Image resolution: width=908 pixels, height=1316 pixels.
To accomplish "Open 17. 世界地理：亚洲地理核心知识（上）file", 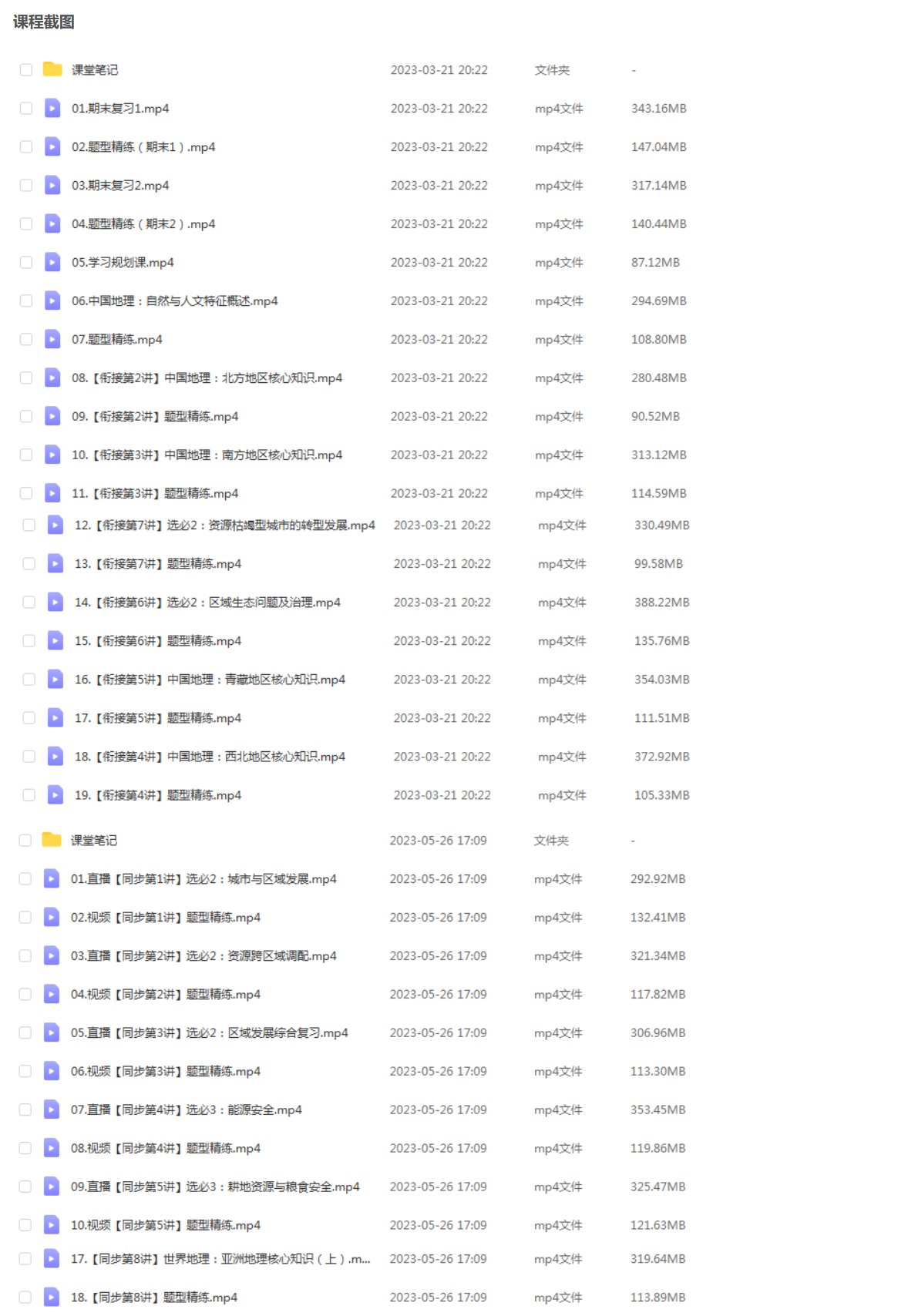I will coord(220,1258).
